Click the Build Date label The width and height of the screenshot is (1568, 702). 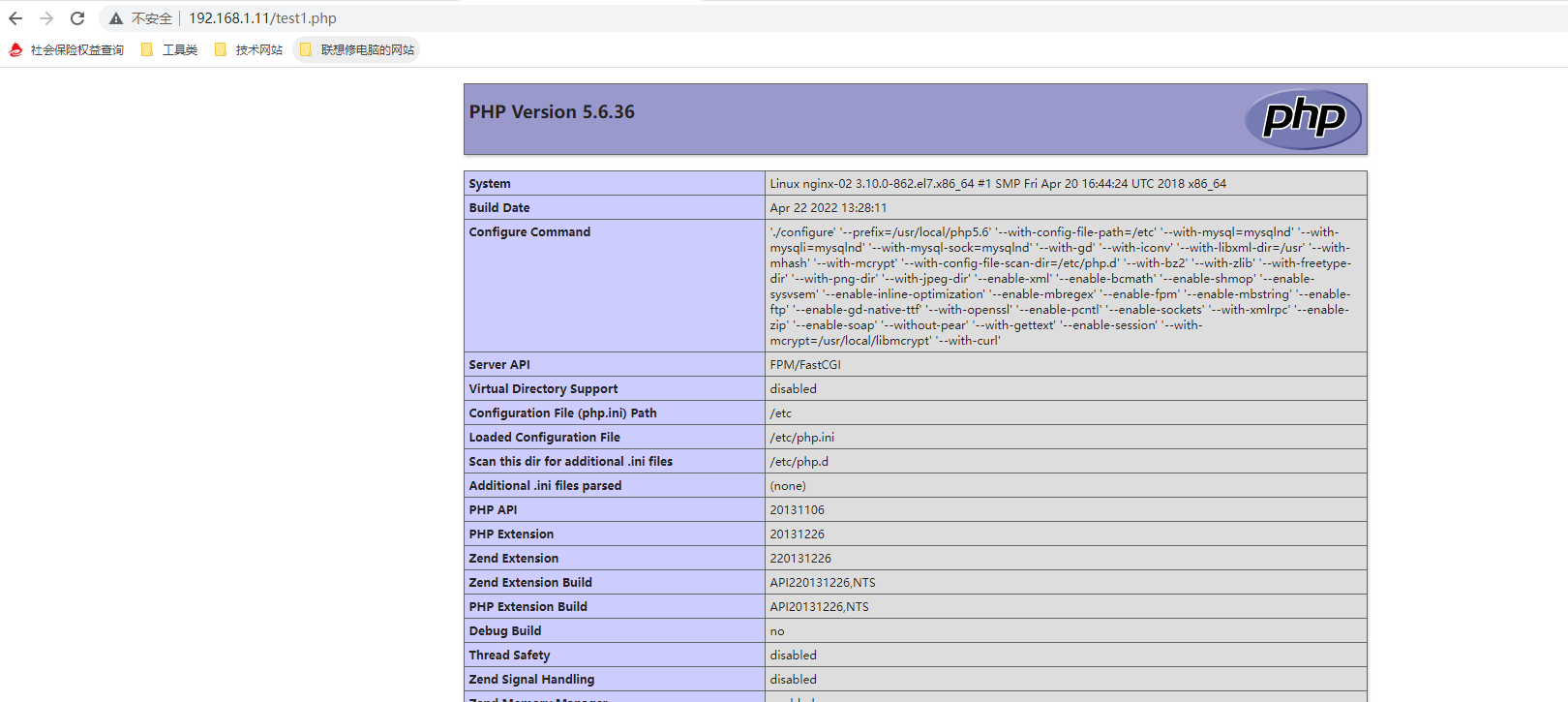[499, 208]
